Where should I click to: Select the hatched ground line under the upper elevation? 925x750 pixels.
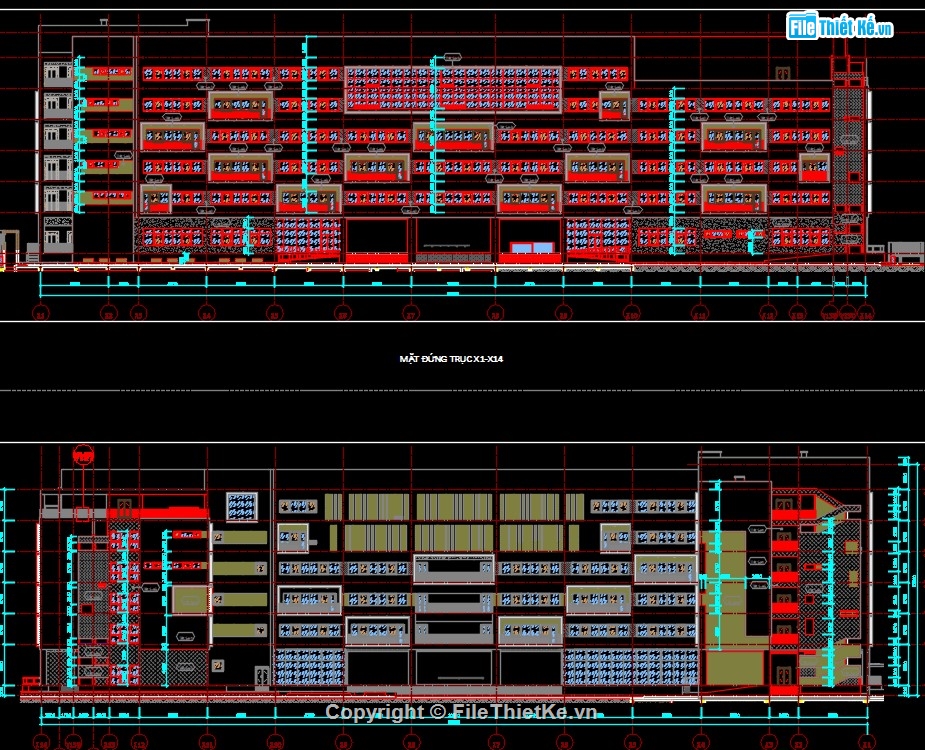(x=450, y=272)
